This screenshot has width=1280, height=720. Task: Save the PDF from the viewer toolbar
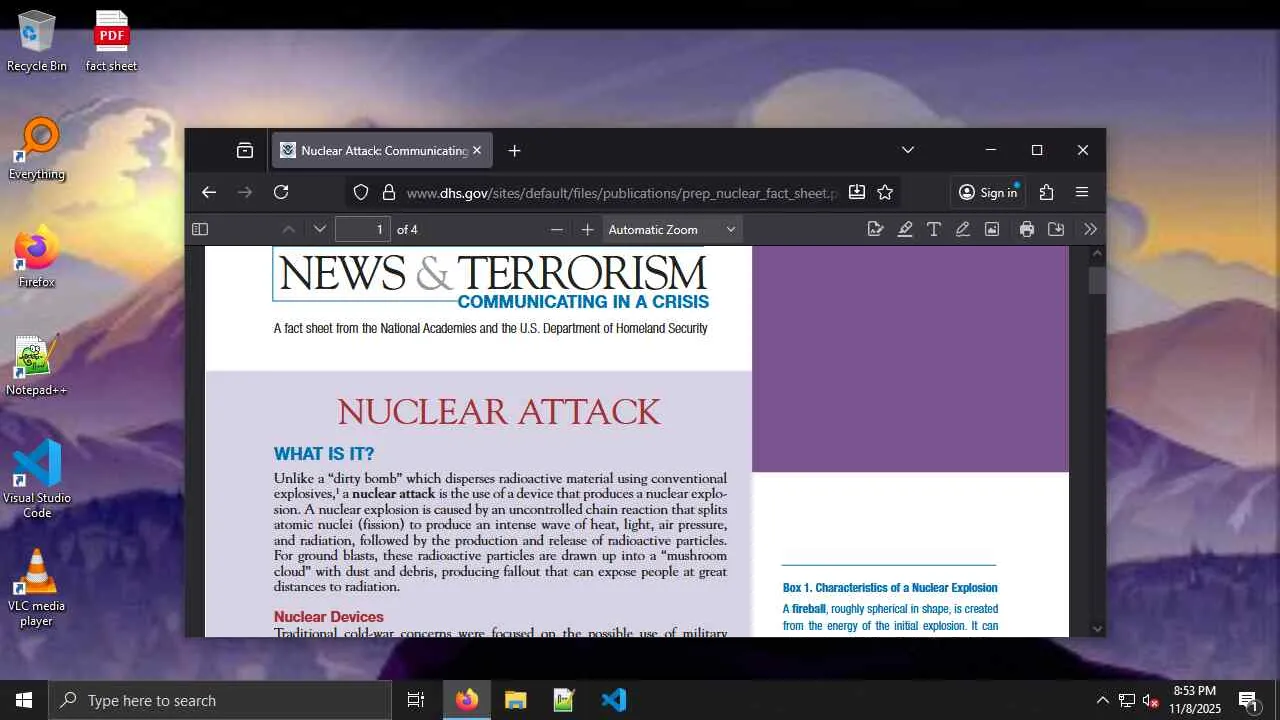[x=1056, y=229]
